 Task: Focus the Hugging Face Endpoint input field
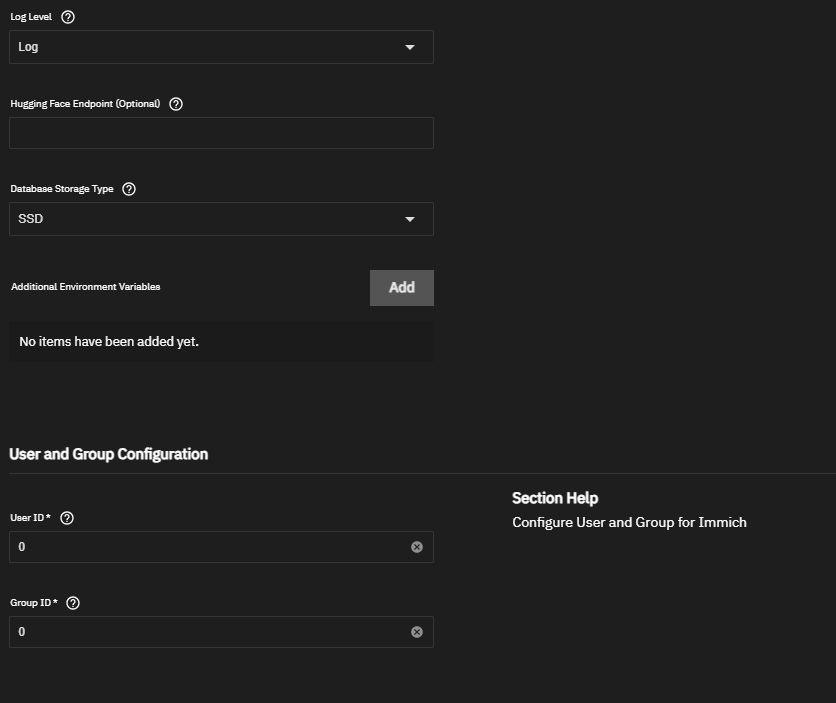coord(221,133)
